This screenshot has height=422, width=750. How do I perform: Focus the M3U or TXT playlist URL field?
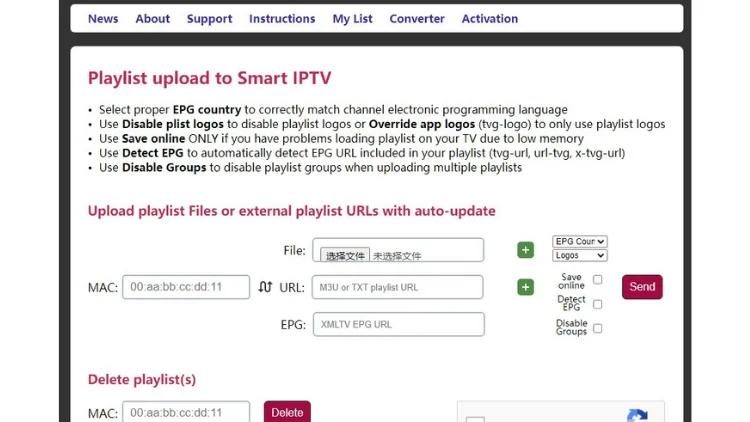397,287
